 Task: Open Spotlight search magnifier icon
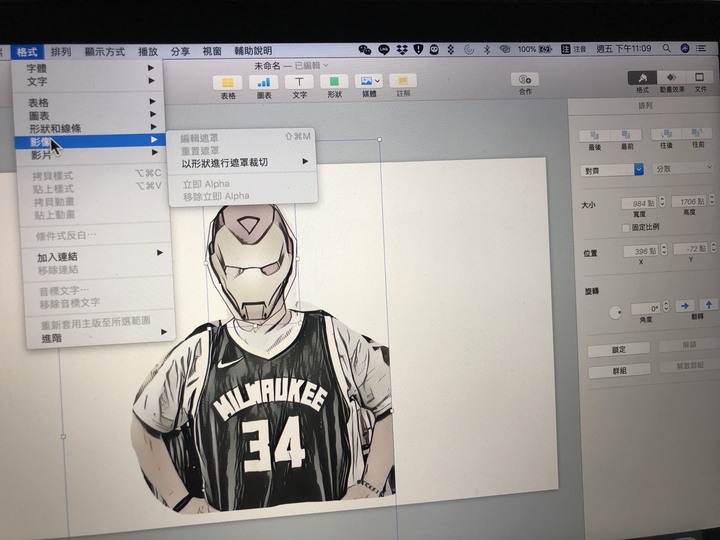(666, 48)
